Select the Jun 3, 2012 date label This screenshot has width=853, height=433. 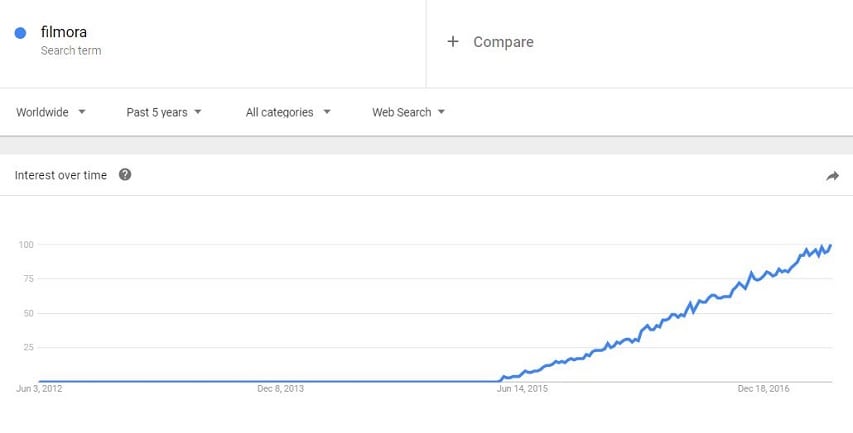coord(40,389)
